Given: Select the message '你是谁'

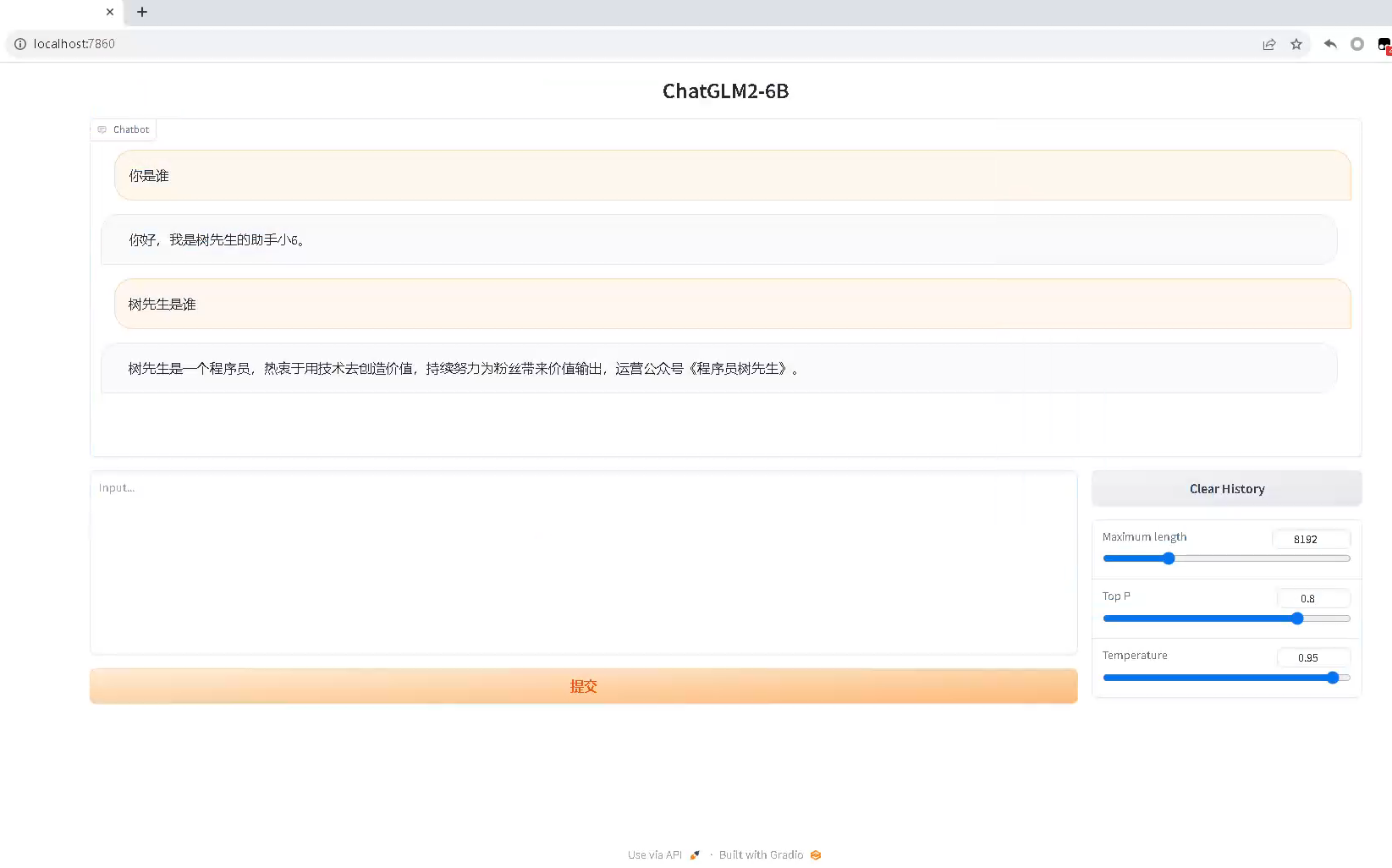Looking at the screenshot, I should pos(733,175).
